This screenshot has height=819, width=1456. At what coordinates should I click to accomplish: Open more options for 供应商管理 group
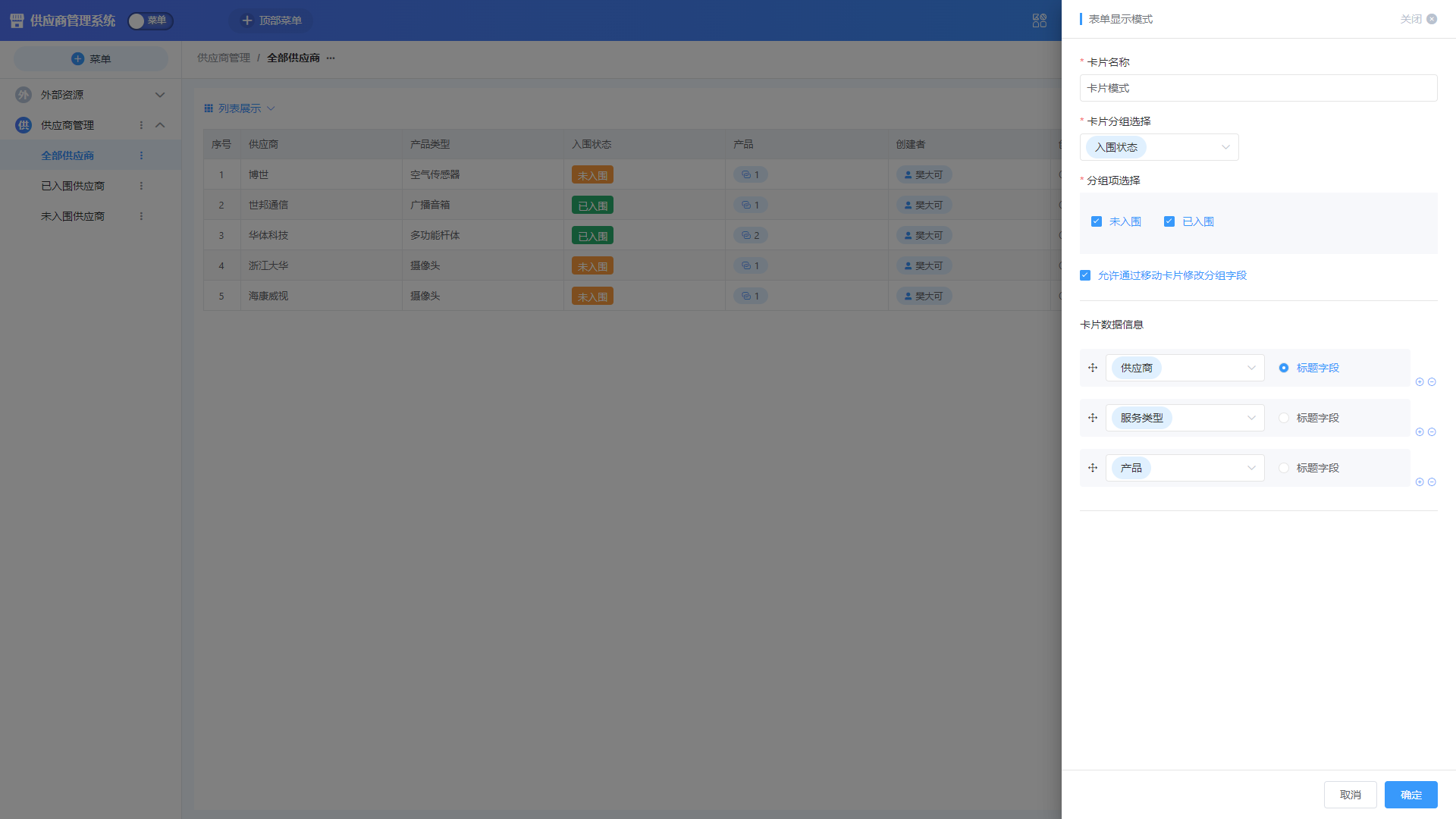tap(141, 125)
